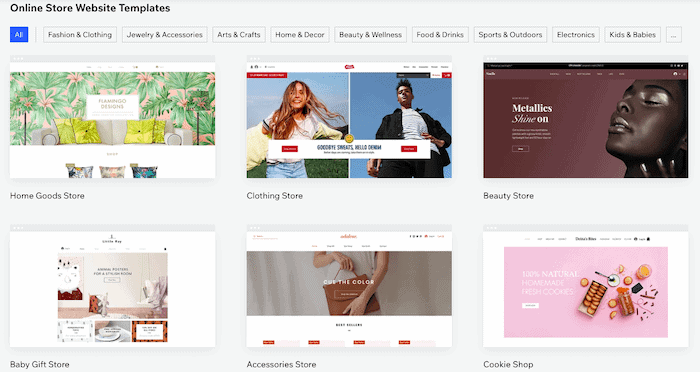Expand more categories with ellipsis button

[x=674, y=35]
